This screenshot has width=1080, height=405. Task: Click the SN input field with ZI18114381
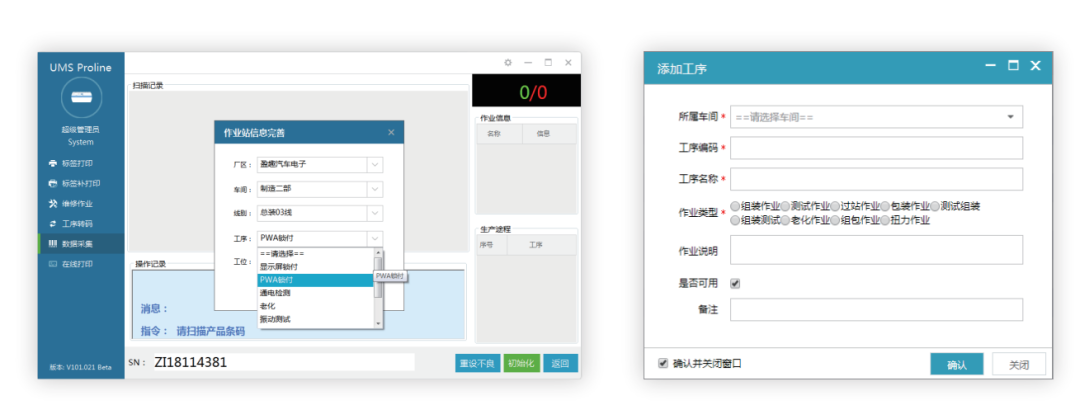point(282,362)
